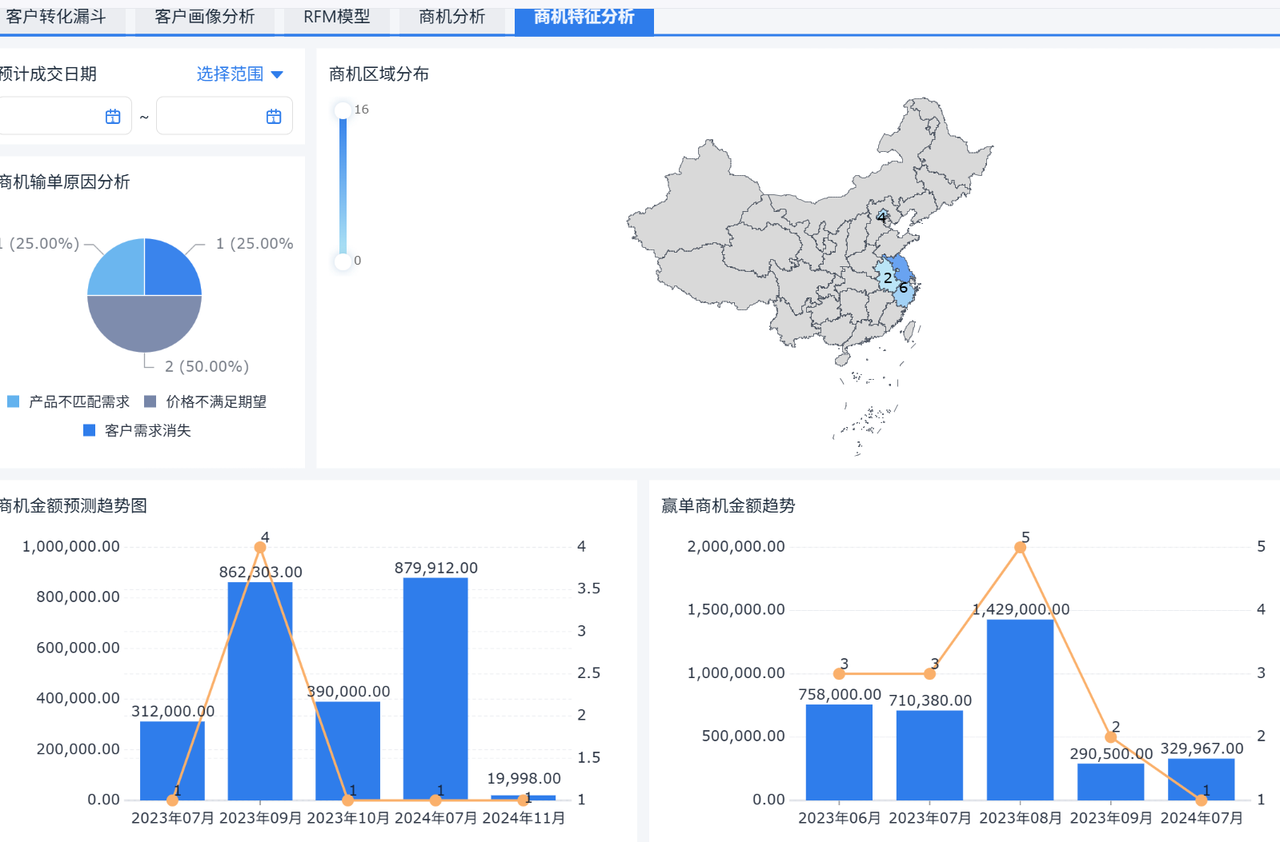Click the line point valued 5

point(1020,547)
